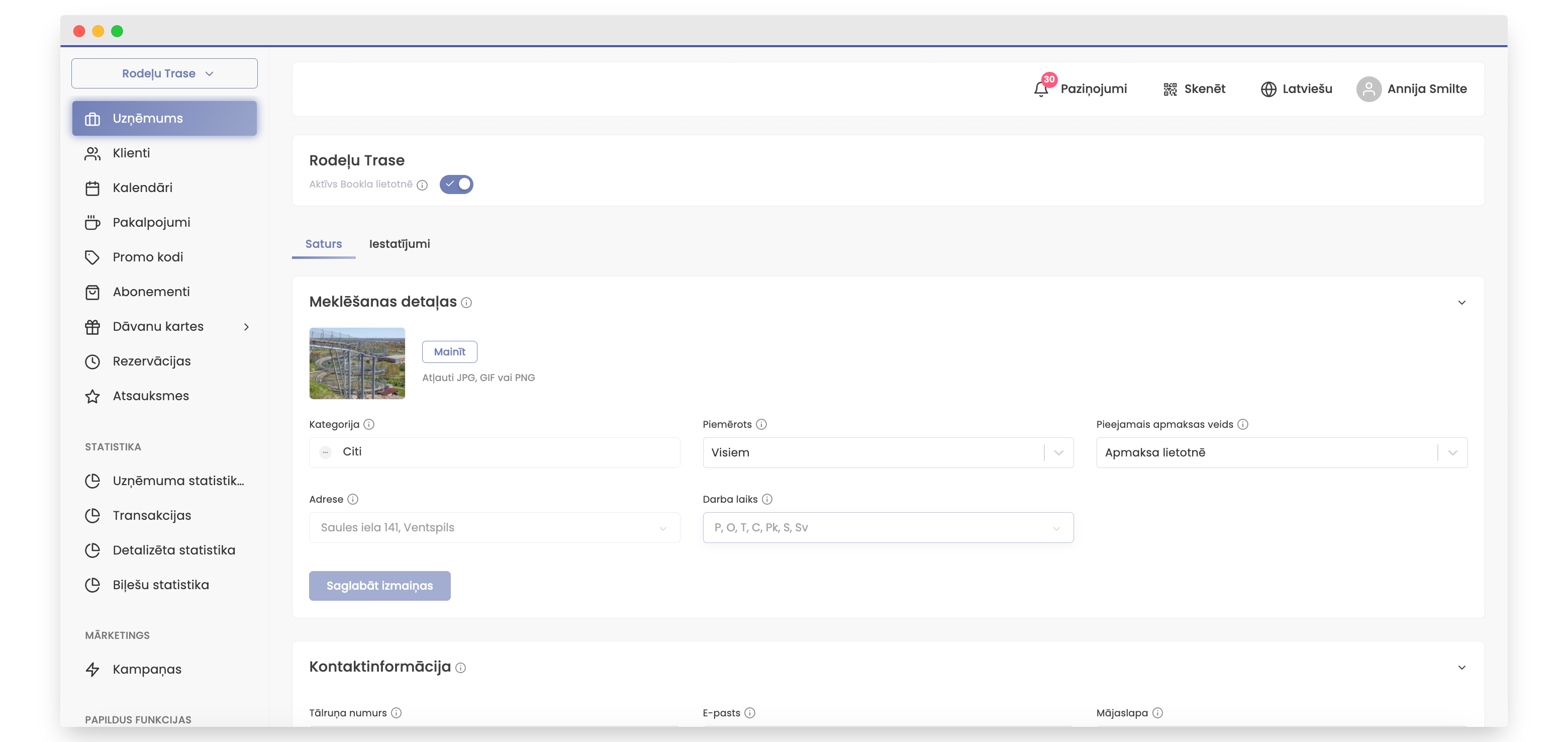Click Saglabāt izmaiņas button
The height and width of the screenshot is (742, 1568).
[379, 586]
